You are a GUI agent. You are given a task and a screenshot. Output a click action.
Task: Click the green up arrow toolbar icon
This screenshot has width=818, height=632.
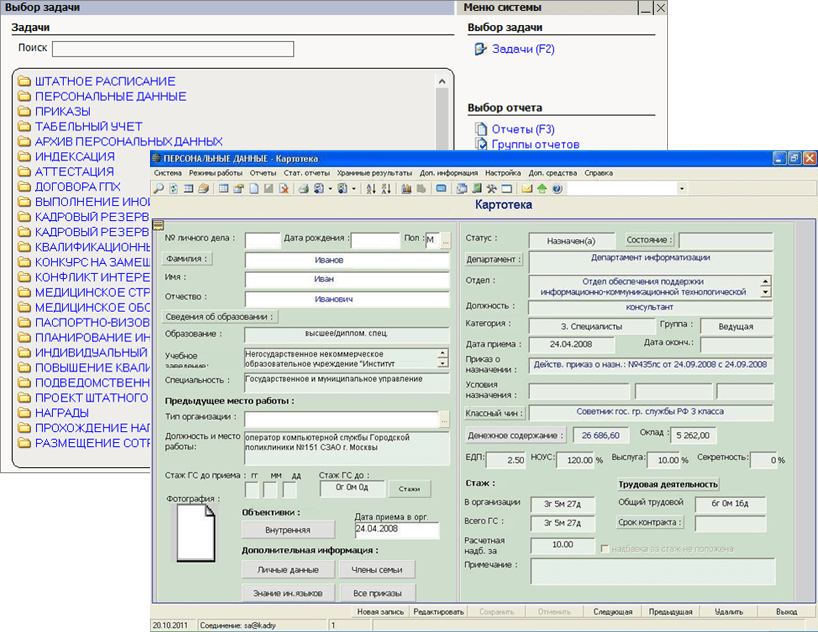[542, 188]
